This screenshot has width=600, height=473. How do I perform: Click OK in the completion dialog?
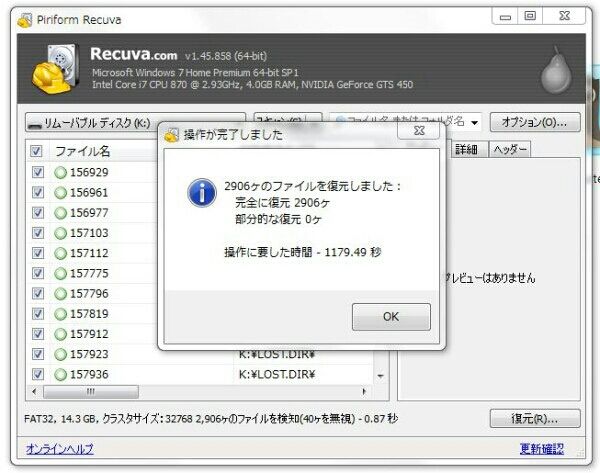point(391,316)
